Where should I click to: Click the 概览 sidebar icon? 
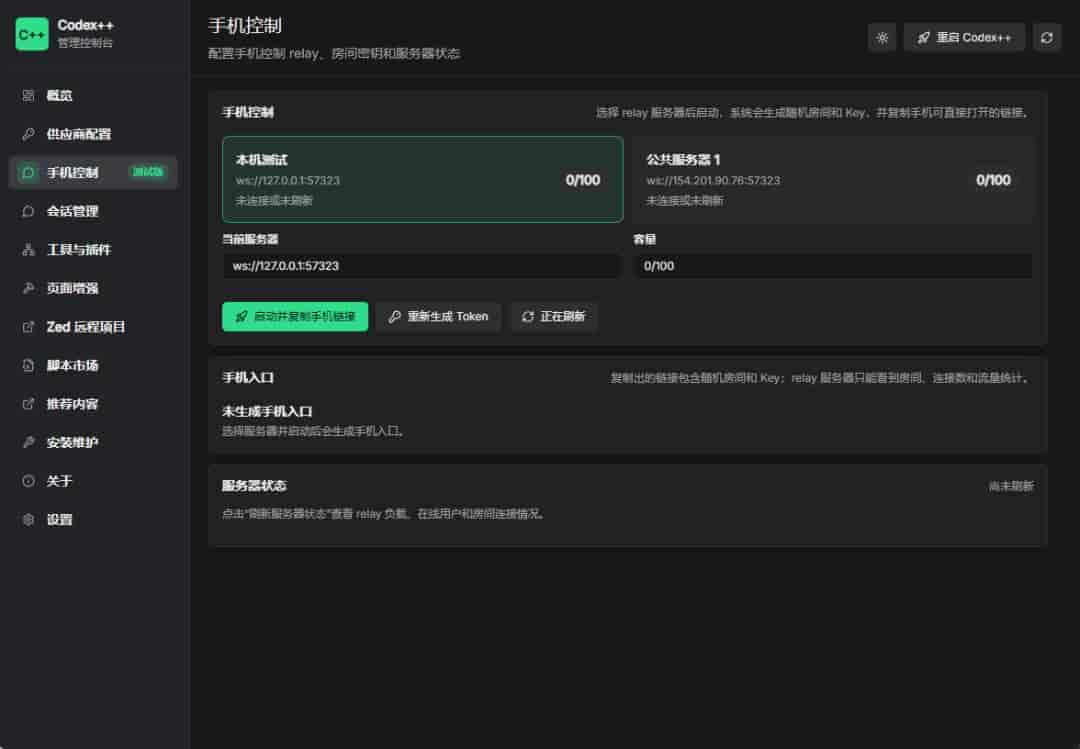[28, 96]
